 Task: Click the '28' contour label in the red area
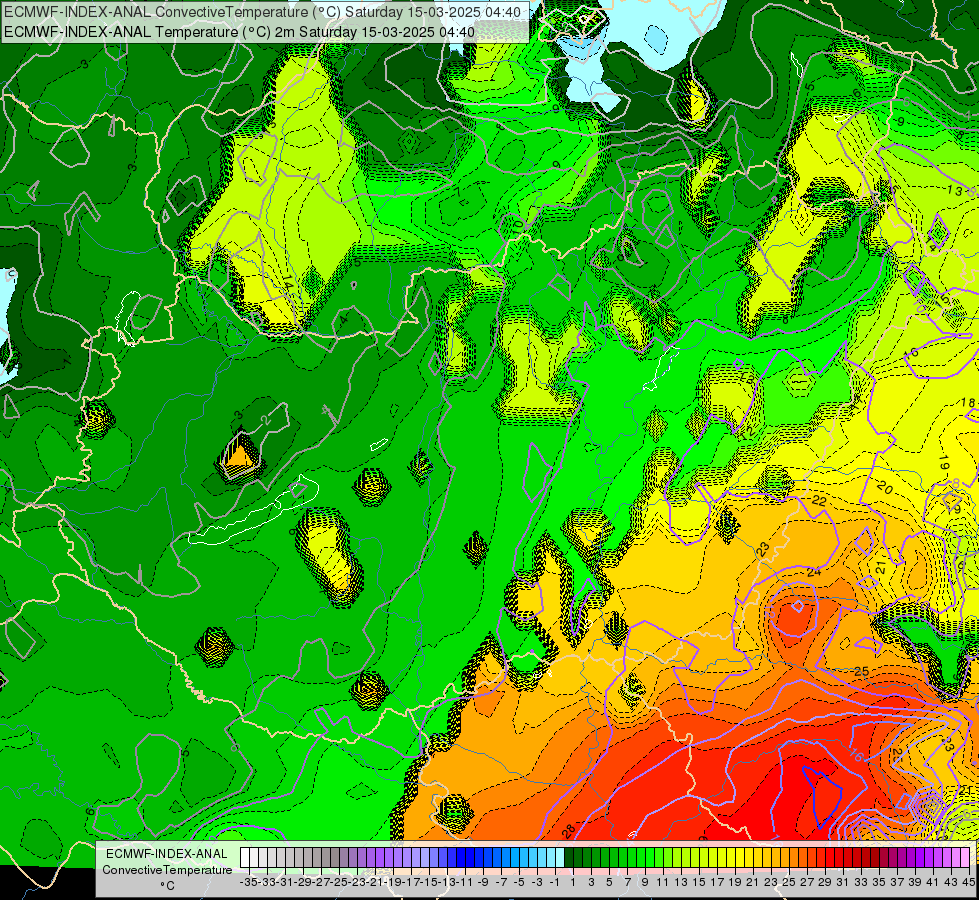[x=568, y=831]
